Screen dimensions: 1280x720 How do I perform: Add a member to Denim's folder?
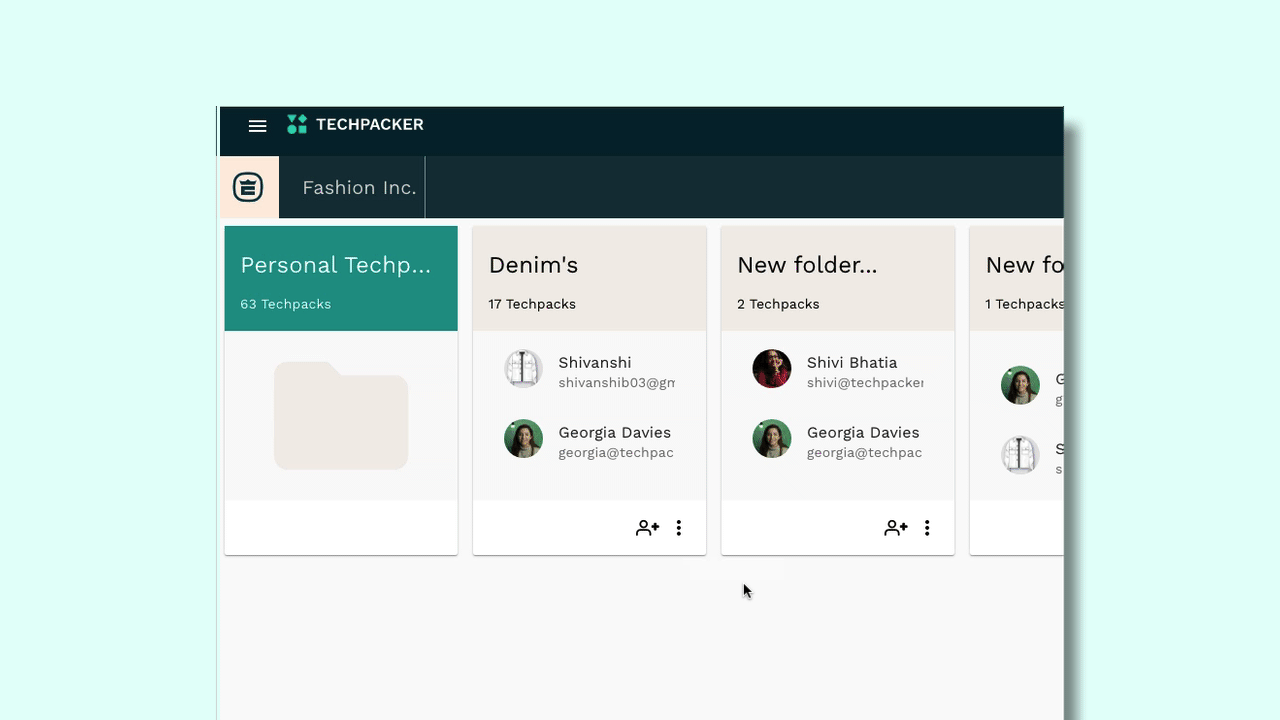[x=647, y=528]
